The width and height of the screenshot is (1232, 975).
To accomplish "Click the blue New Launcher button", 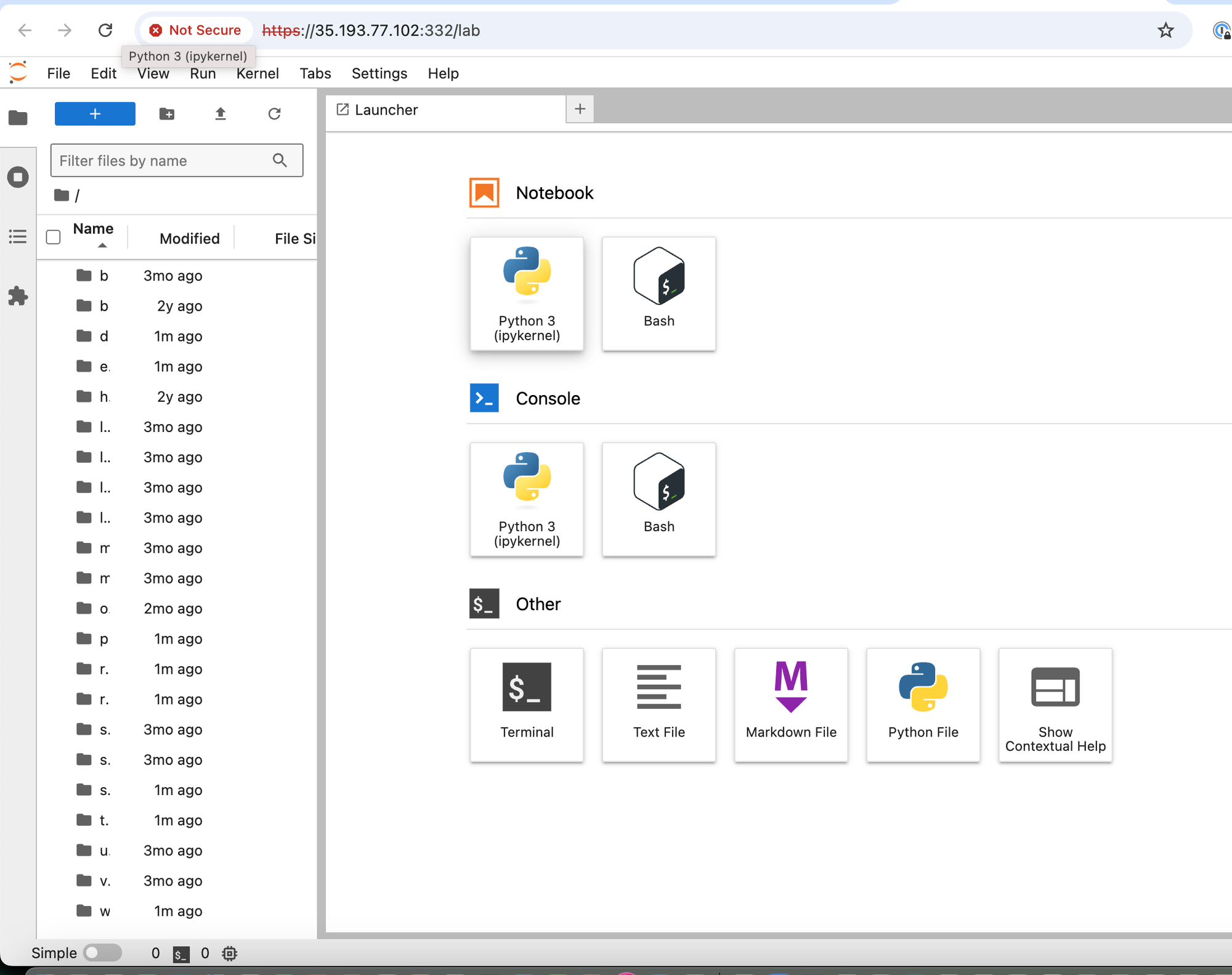I will coord(95,114).
